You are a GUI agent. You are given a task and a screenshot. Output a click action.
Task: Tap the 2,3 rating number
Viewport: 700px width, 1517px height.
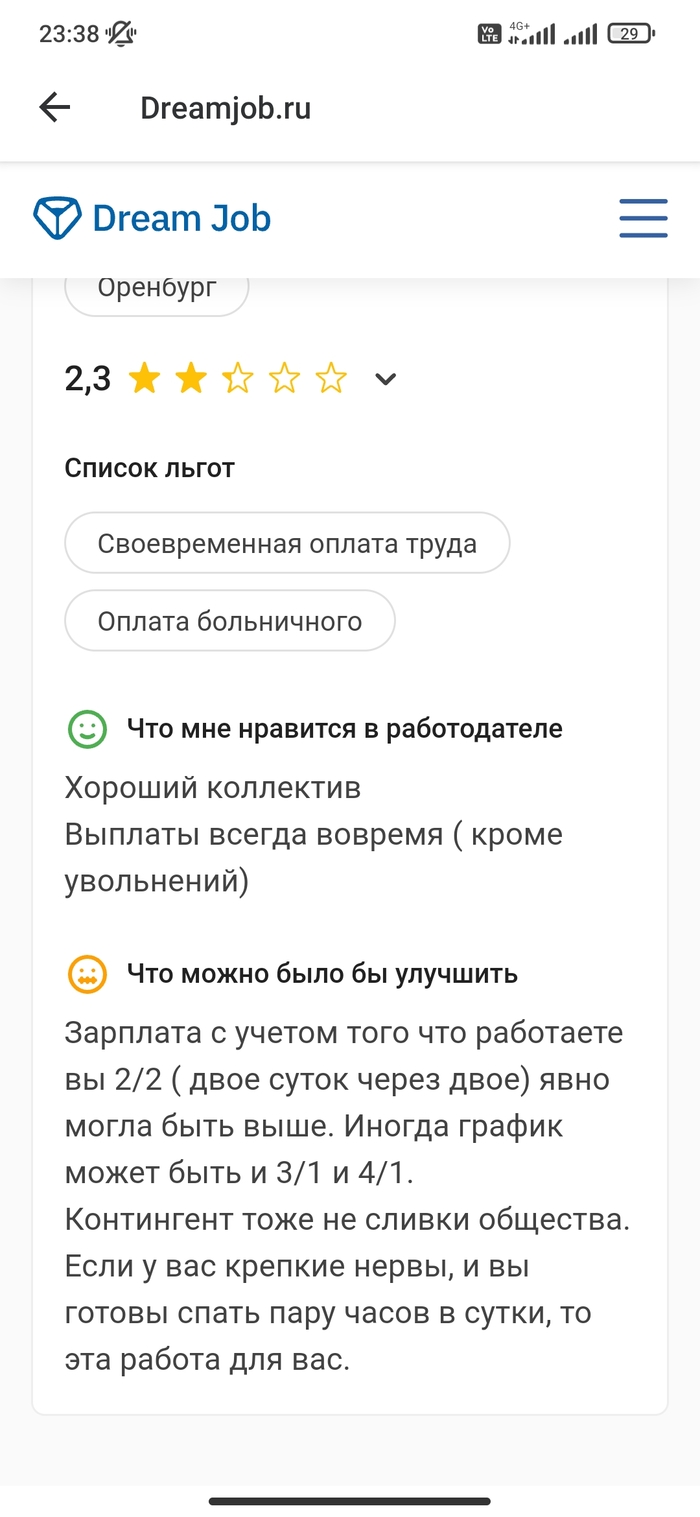(88, 379)
